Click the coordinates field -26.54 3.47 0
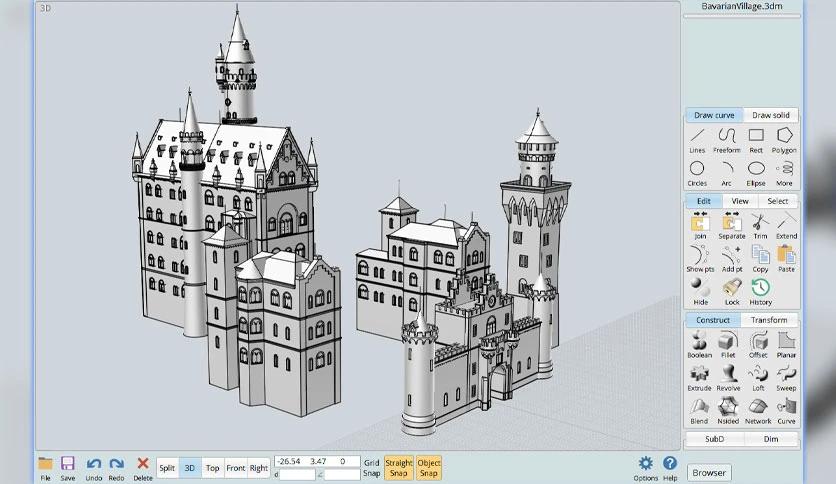 317,461
